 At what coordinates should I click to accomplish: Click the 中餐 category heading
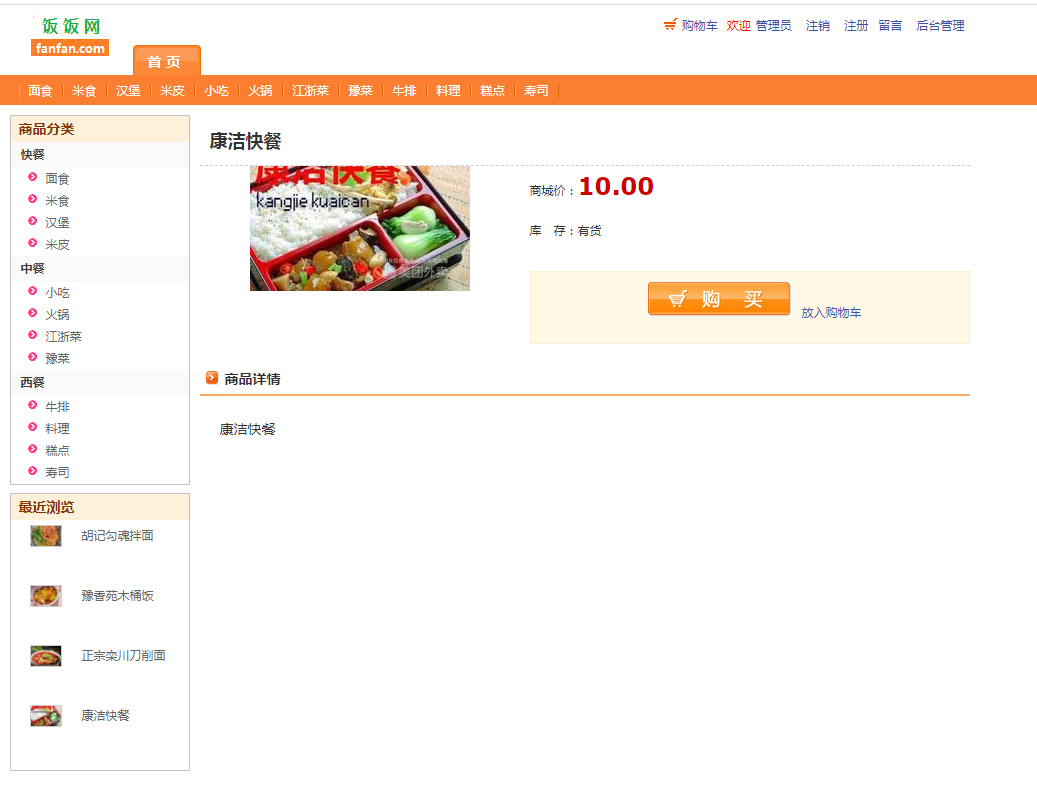(x=32, y=268)
